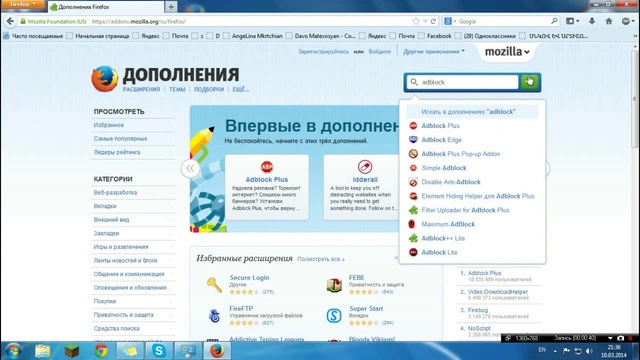Click the FireFTP extension icon

click(214, 316)
